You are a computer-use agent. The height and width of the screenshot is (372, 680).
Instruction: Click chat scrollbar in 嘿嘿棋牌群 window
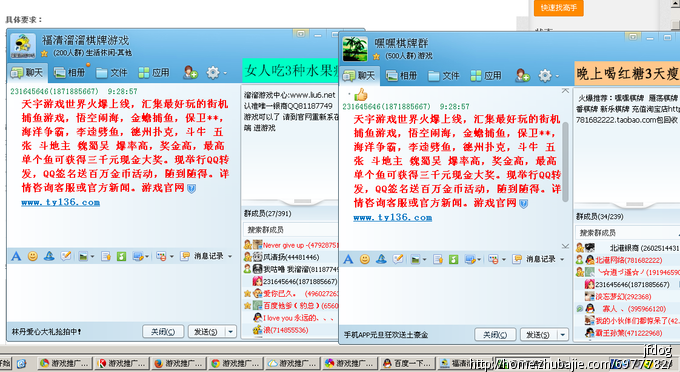(x=565, y=162)
